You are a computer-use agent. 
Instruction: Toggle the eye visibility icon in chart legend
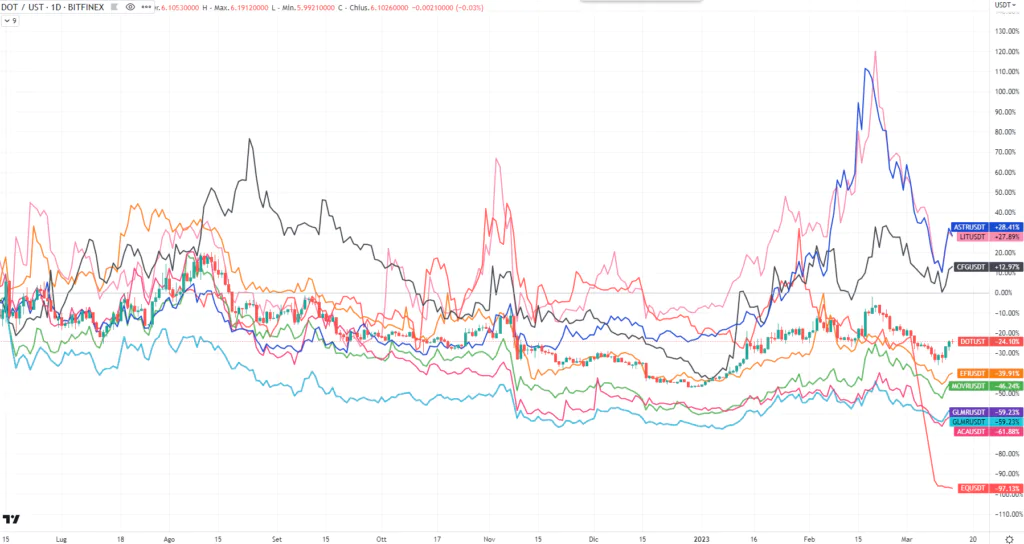coord(130,7)
